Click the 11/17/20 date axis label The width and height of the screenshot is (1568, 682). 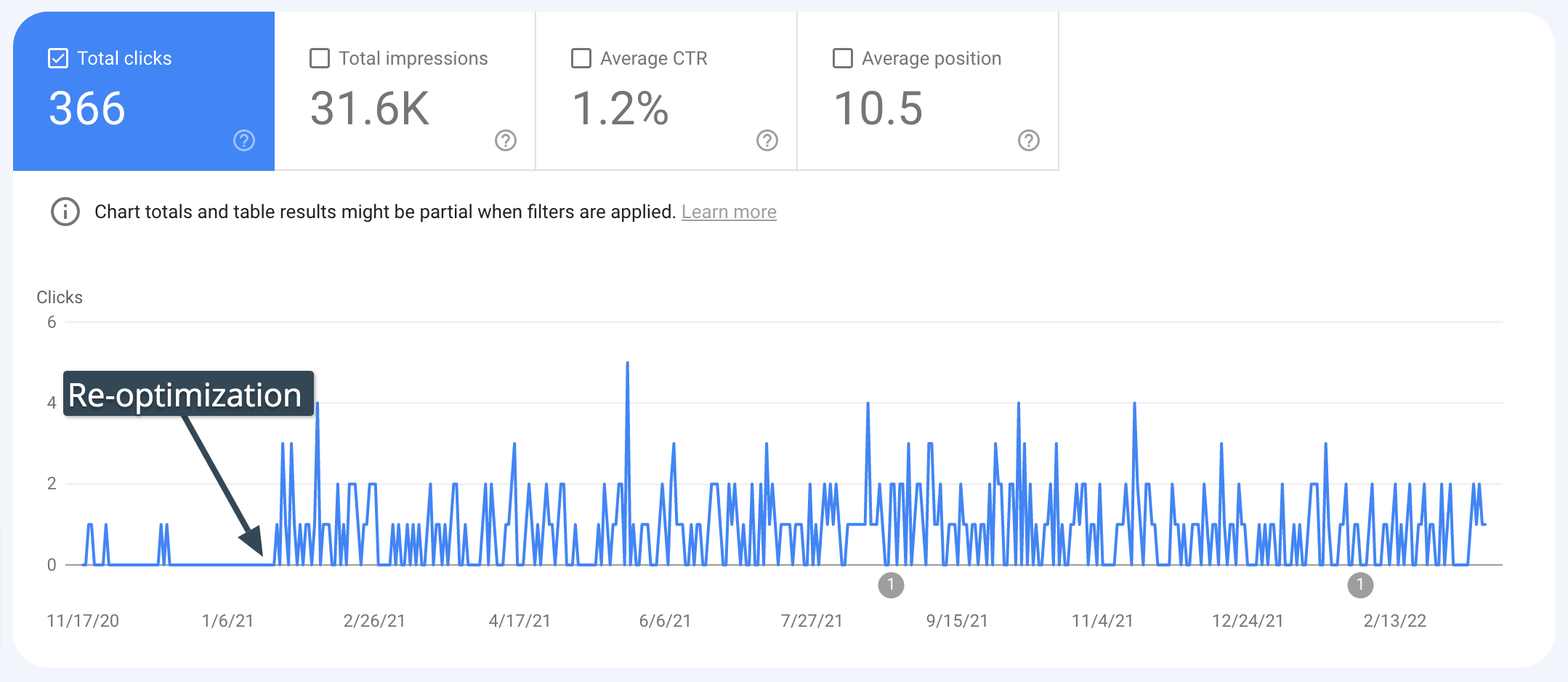click(x=83, y=621)
